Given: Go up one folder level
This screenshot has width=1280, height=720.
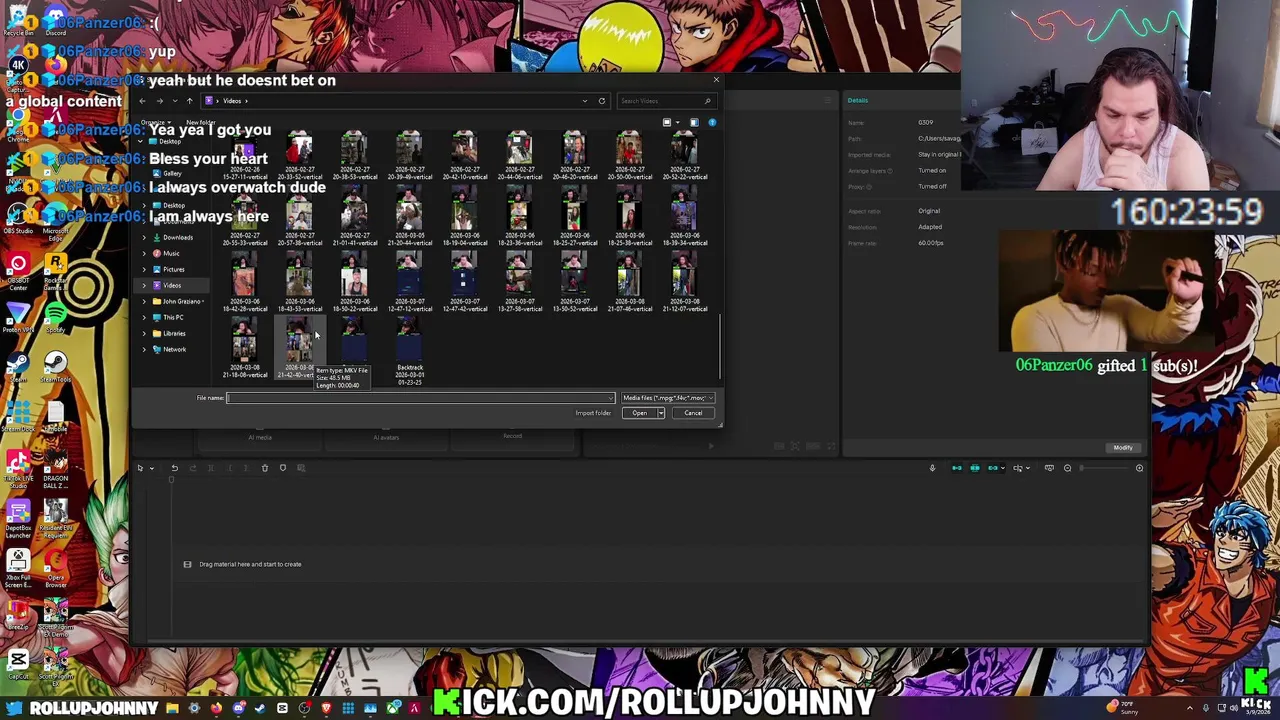Looking at the screenshot, I should click(x=189, y=101).
